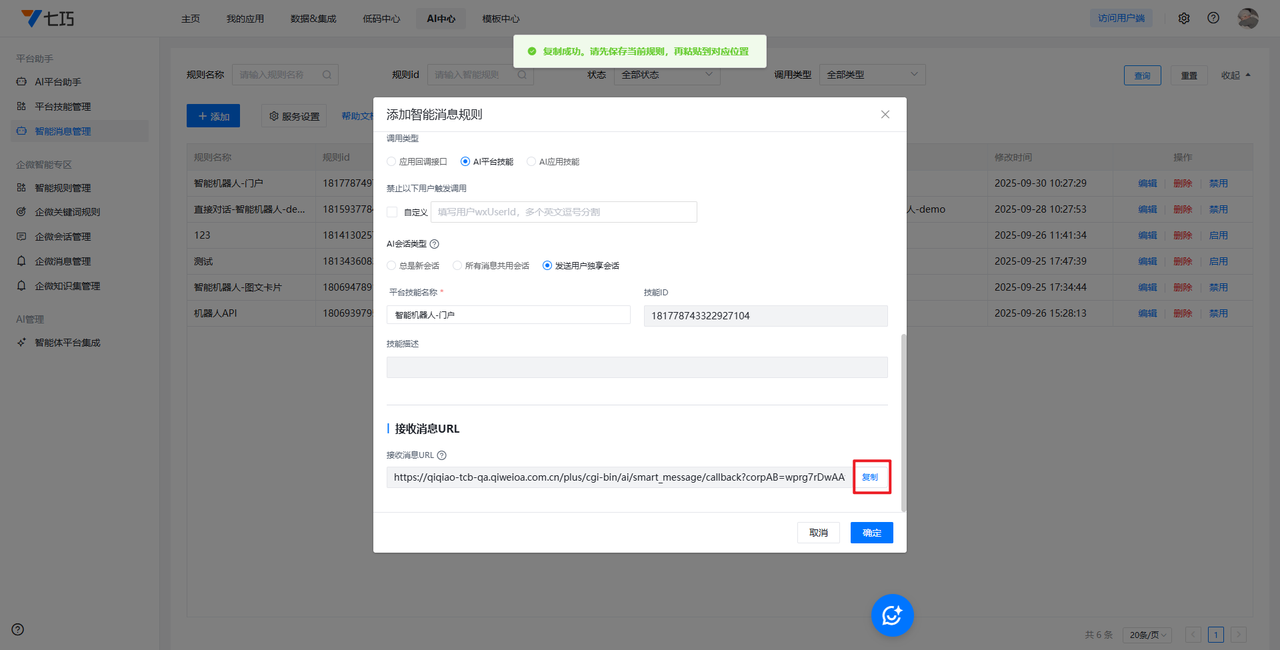Click the help circle icon at bottom left
The image size is (1280, 650).
[x=18, y=629]
